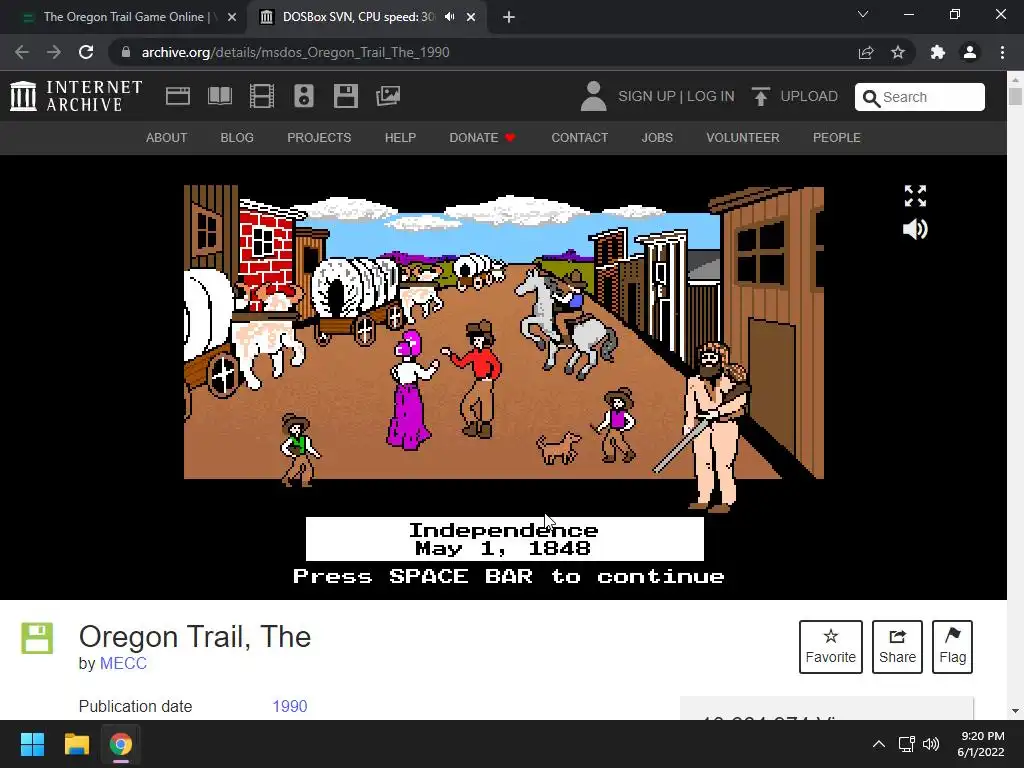Open the system volume tray icon

(x=931, y=744)
